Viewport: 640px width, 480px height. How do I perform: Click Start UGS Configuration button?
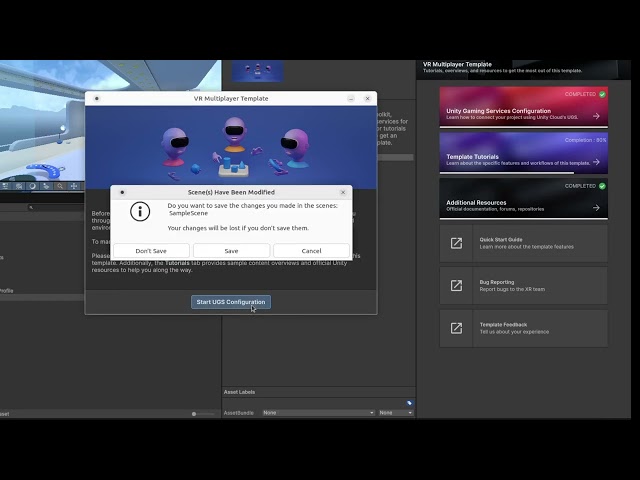(x=231, y=302)
